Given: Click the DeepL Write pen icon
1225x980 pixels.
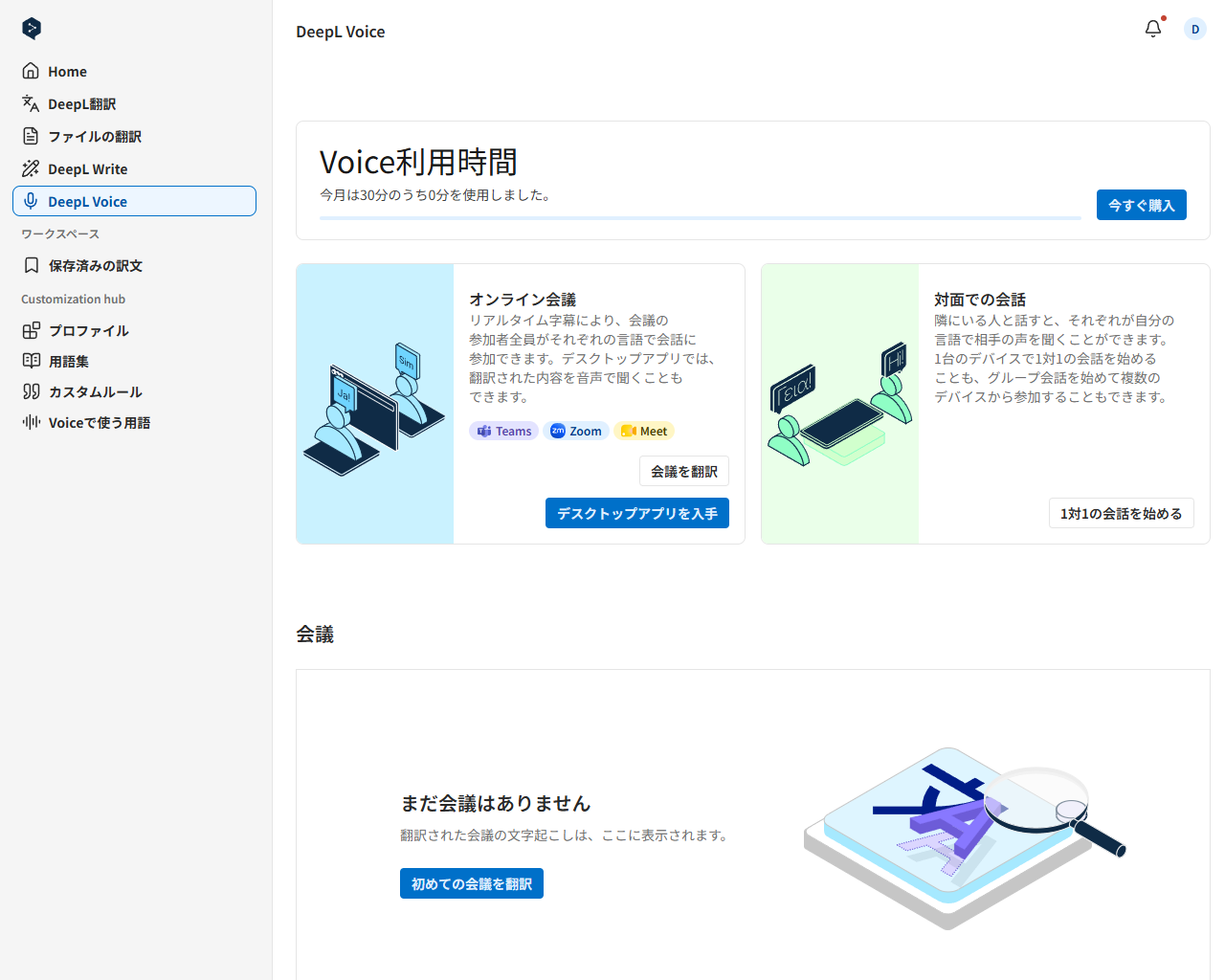Looking at the screenshot, I should pos(31,168).
